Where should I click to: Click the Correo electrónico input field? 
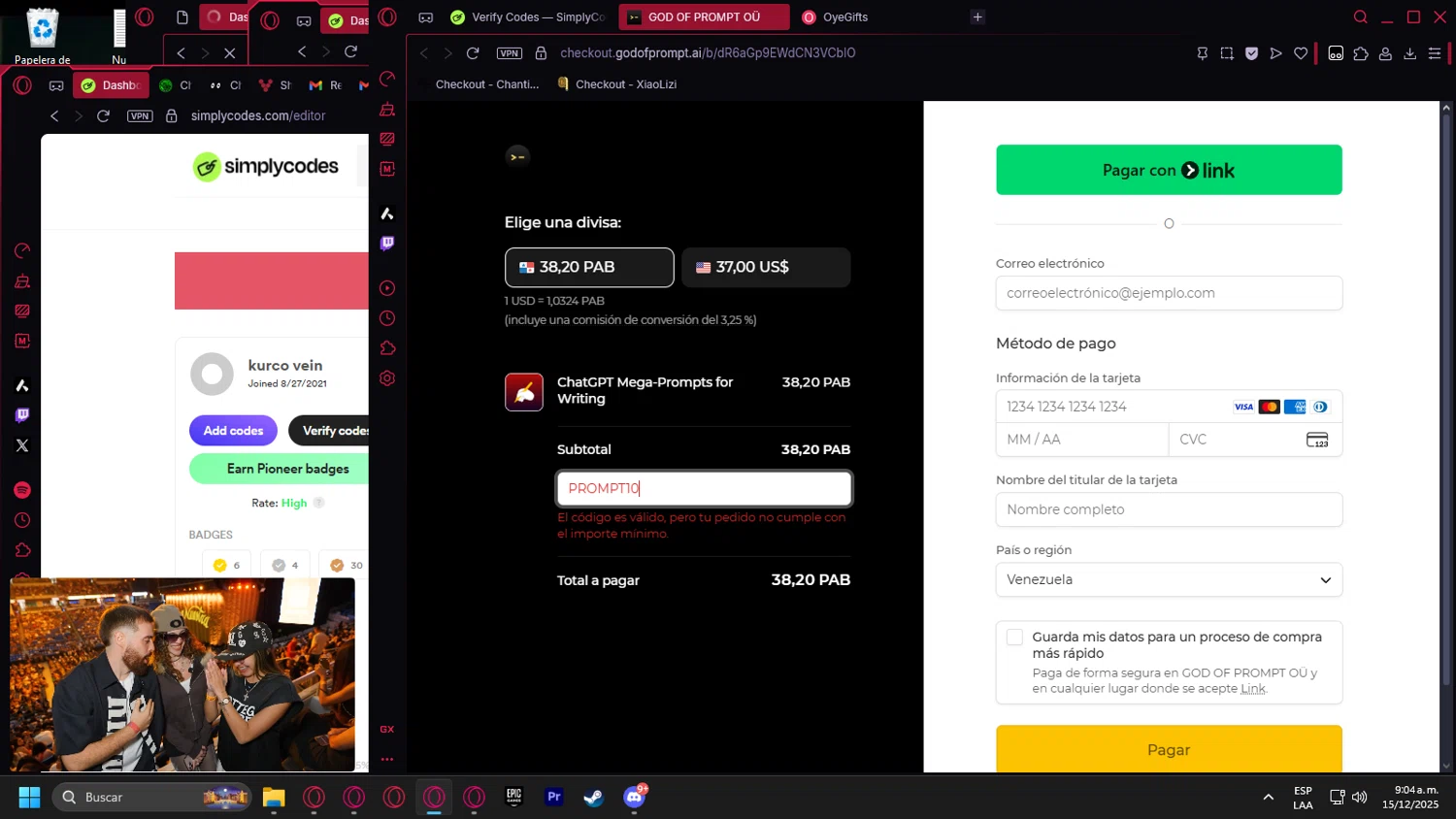pos(1169,293)
